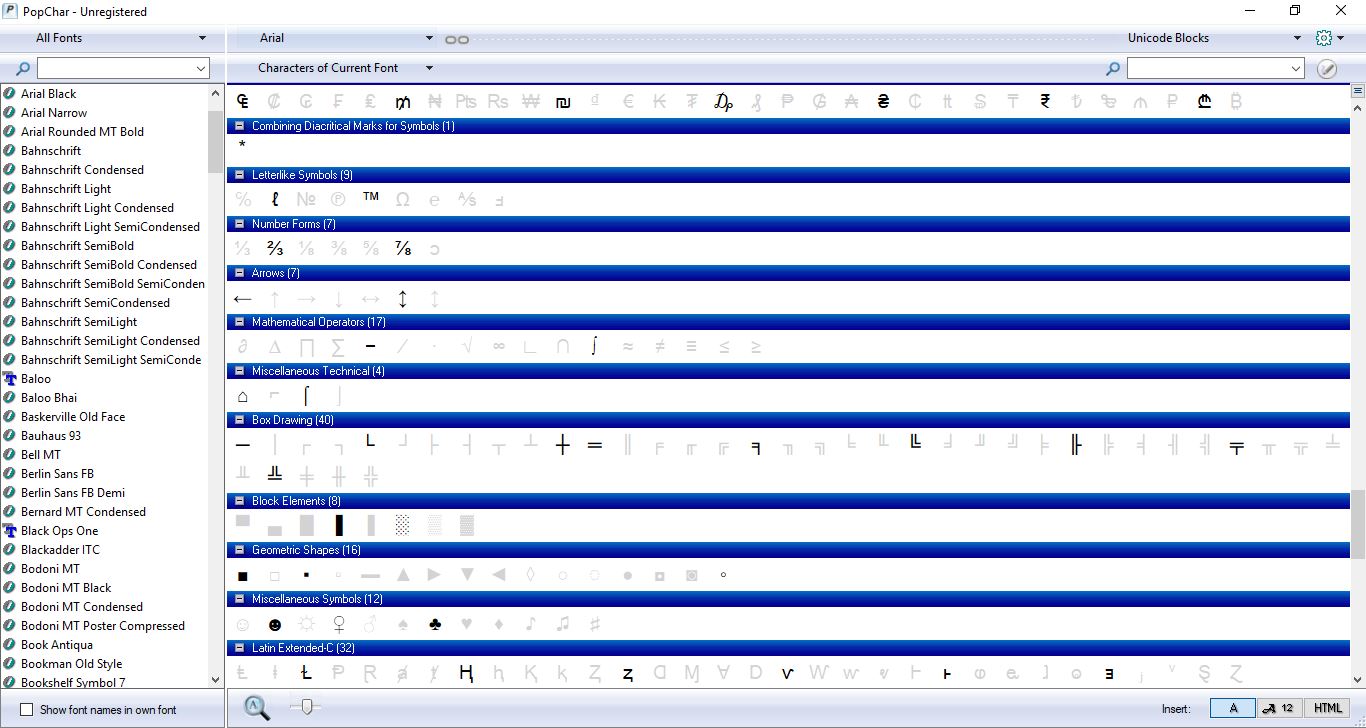
Task: Click the round pencil edit icon
Action: click(x=1327, y=69)
